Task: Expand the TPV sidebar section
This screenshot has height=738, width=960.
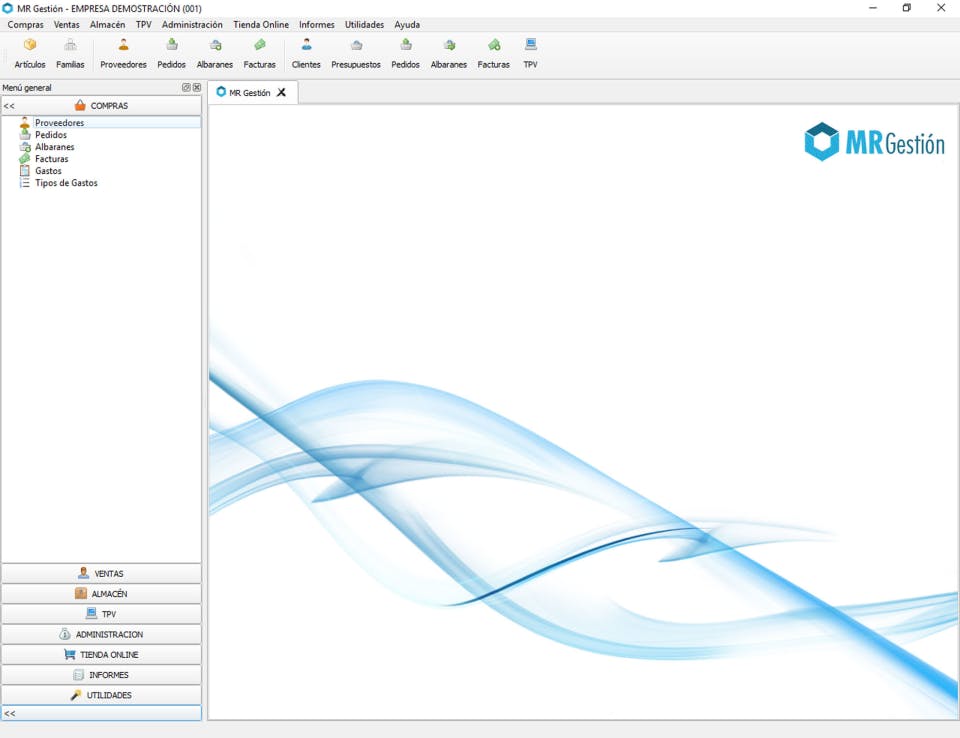Action: tap(102, 614)
